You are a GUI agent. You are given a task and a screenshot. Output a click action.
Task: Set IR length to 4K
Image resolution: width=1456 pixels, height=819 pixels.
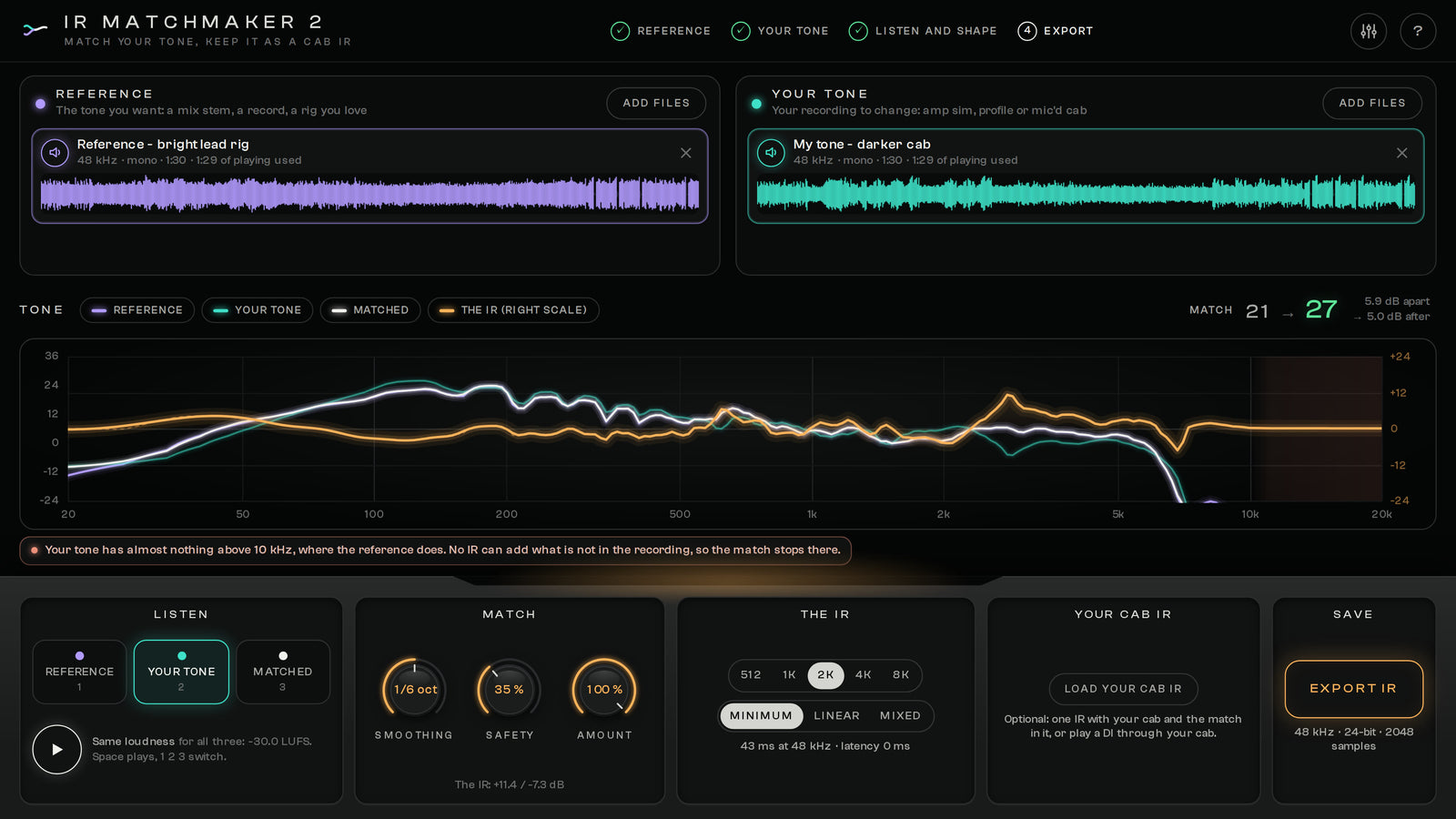tap(864, 675)
